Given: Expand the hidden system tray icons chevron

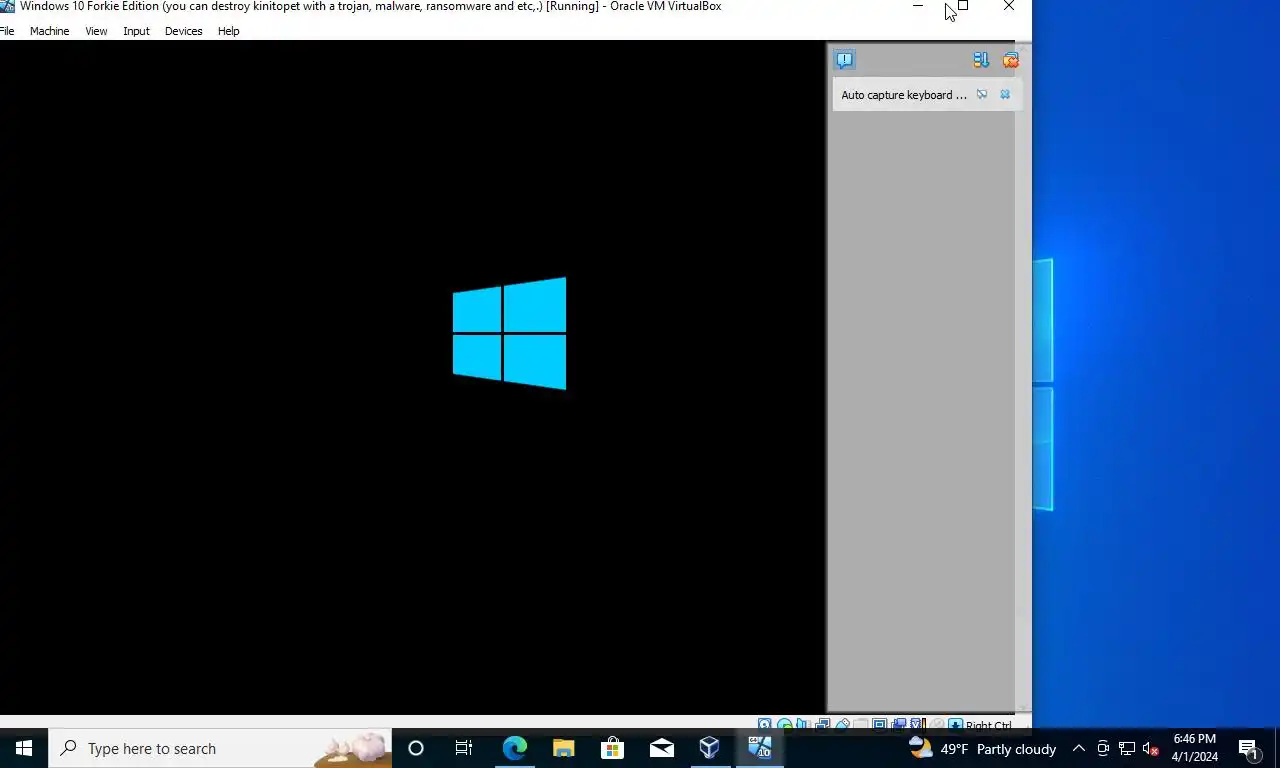Looking at the screenshot, I should tap(1078, 748).
